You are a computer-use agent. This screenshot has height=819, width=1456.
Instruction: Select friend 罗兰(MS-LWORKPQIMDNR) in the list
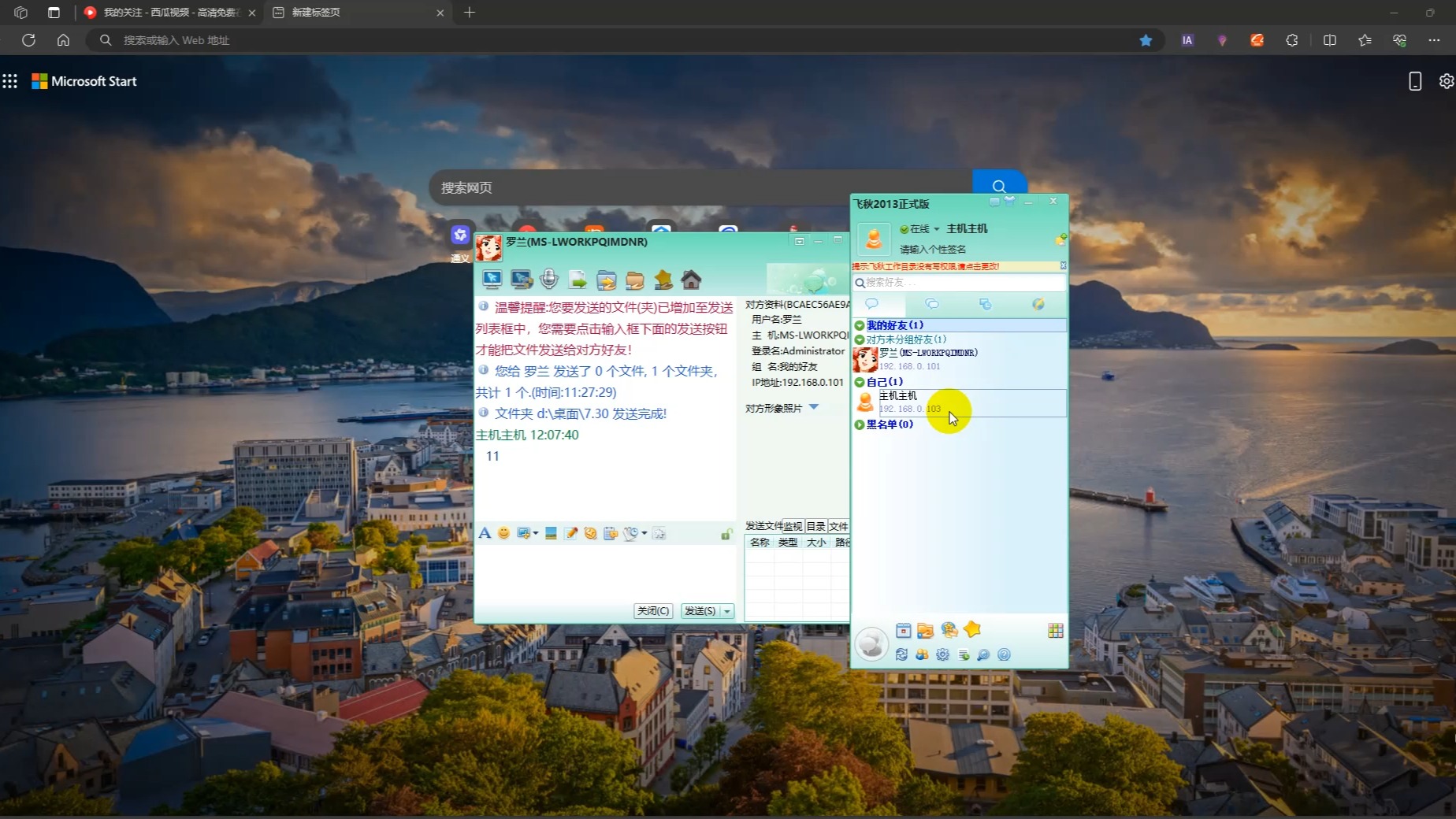point(959,359)
